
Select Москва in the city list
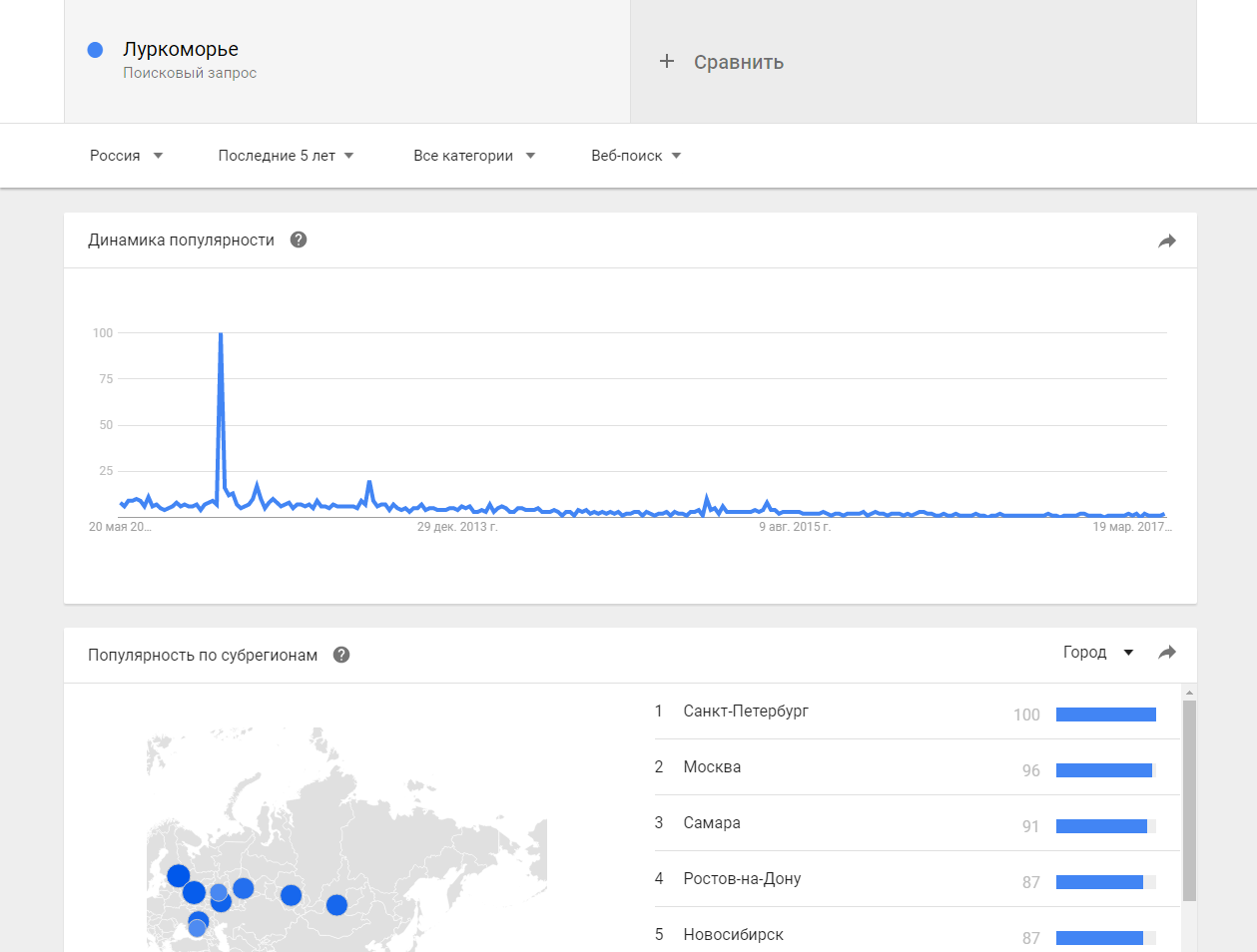point(712,767)
